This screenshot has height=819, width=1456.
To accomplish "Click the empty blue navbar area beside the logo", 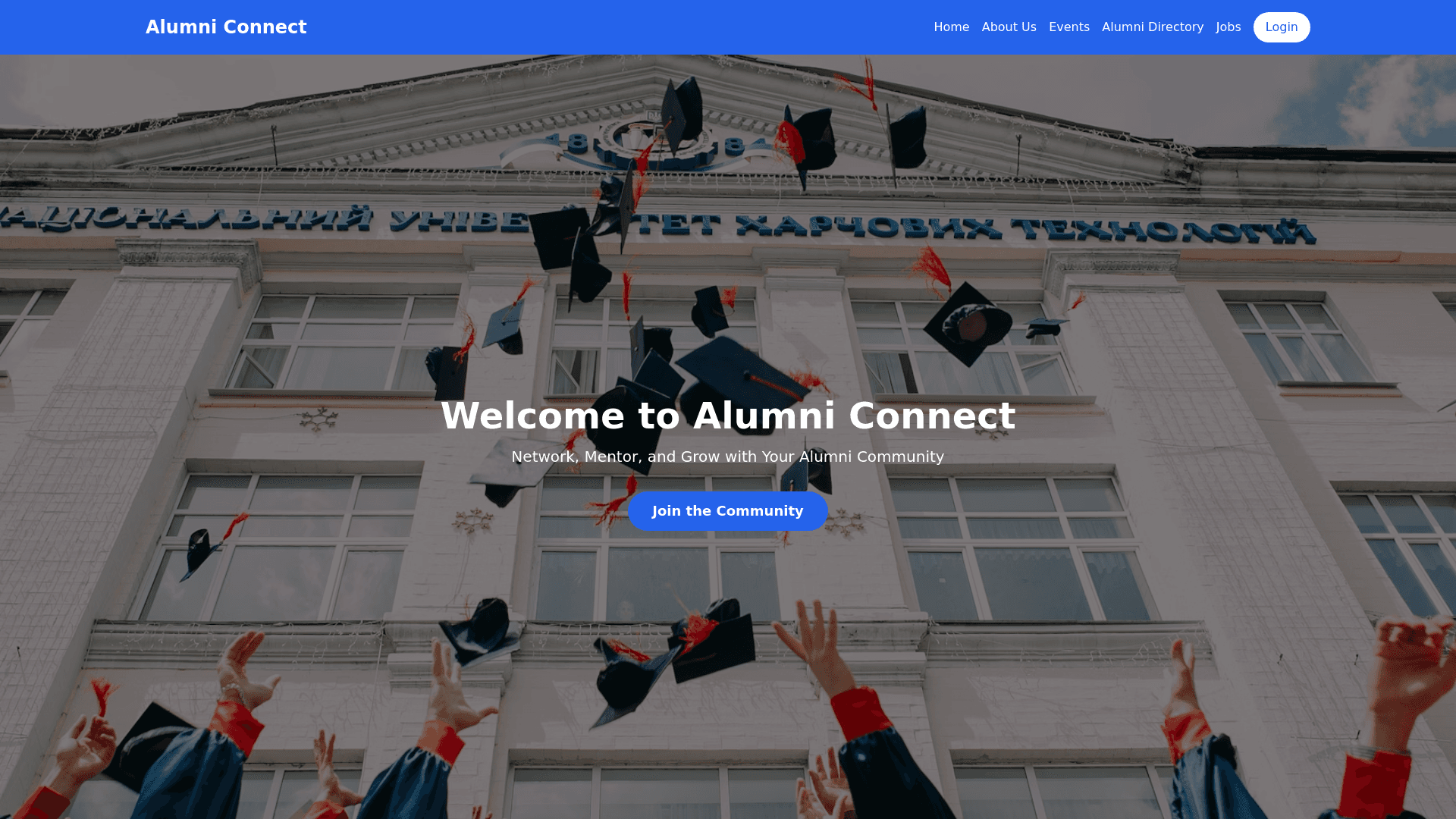I will coord(607,27).
